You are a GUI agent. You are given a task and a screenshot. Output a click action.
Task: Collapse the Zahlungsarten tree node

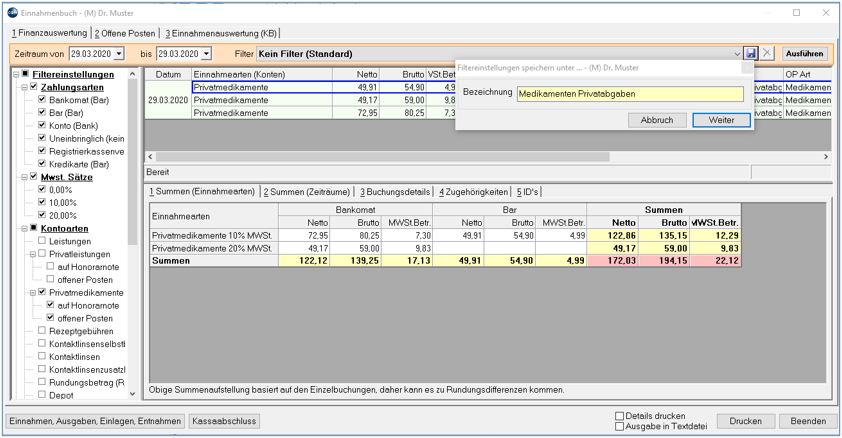(x=24, y=87)
